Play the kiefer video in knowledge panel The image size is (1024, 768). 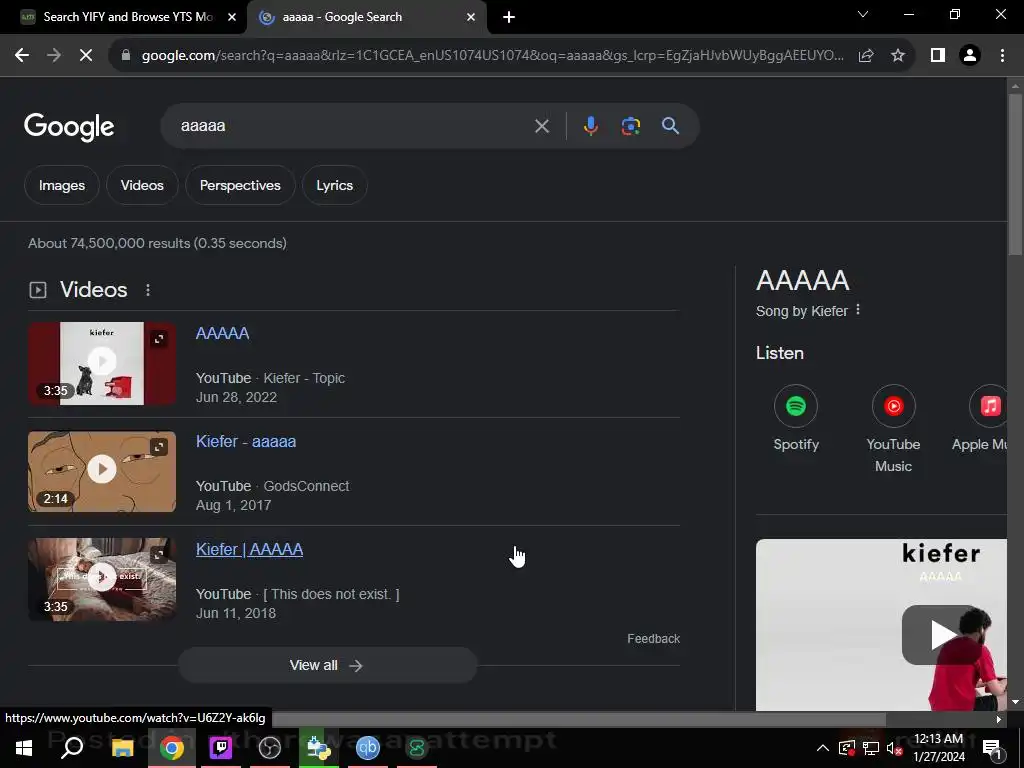(942, 635)
